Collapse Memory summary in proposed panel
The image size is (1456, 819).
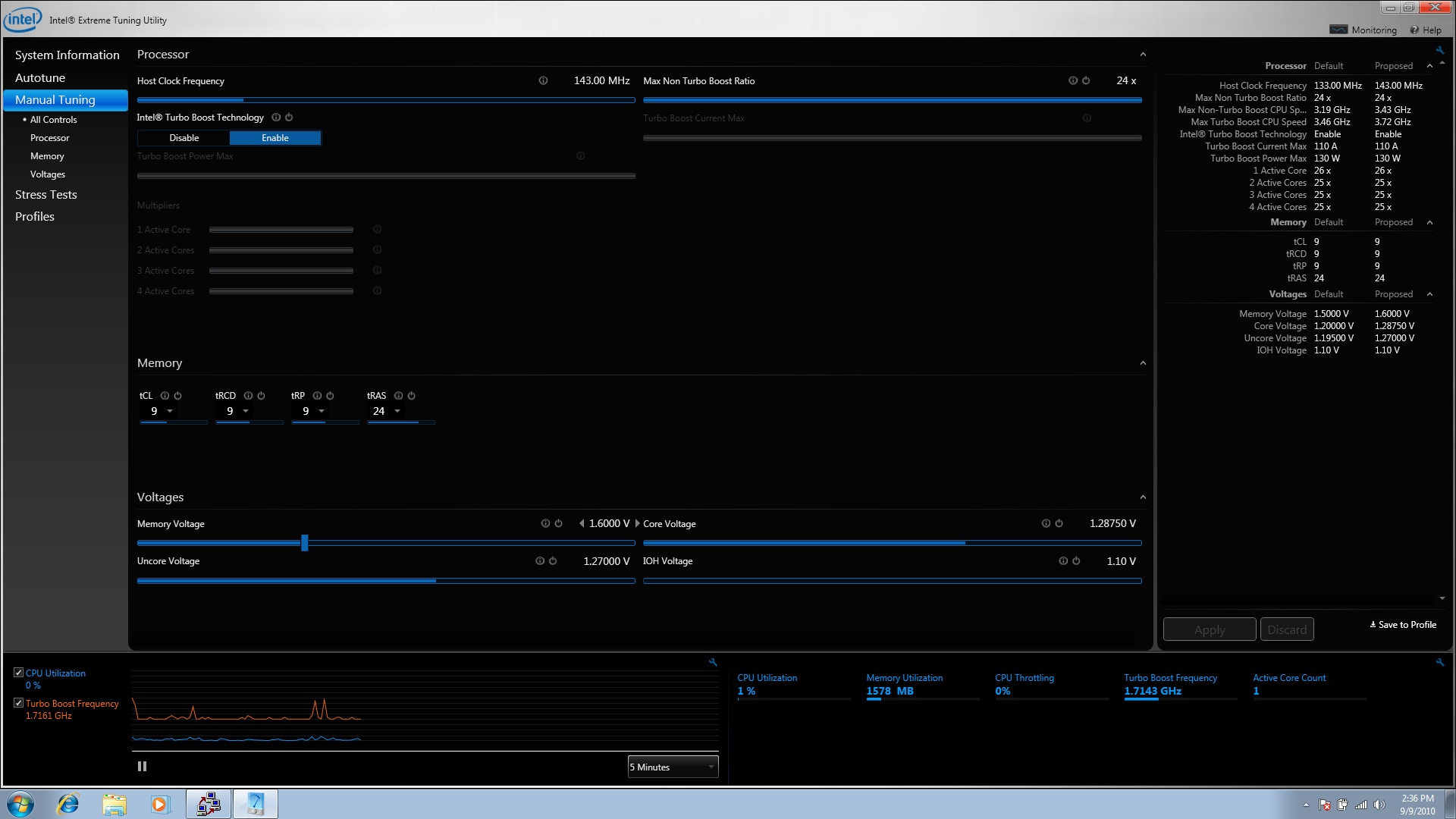1429,222
